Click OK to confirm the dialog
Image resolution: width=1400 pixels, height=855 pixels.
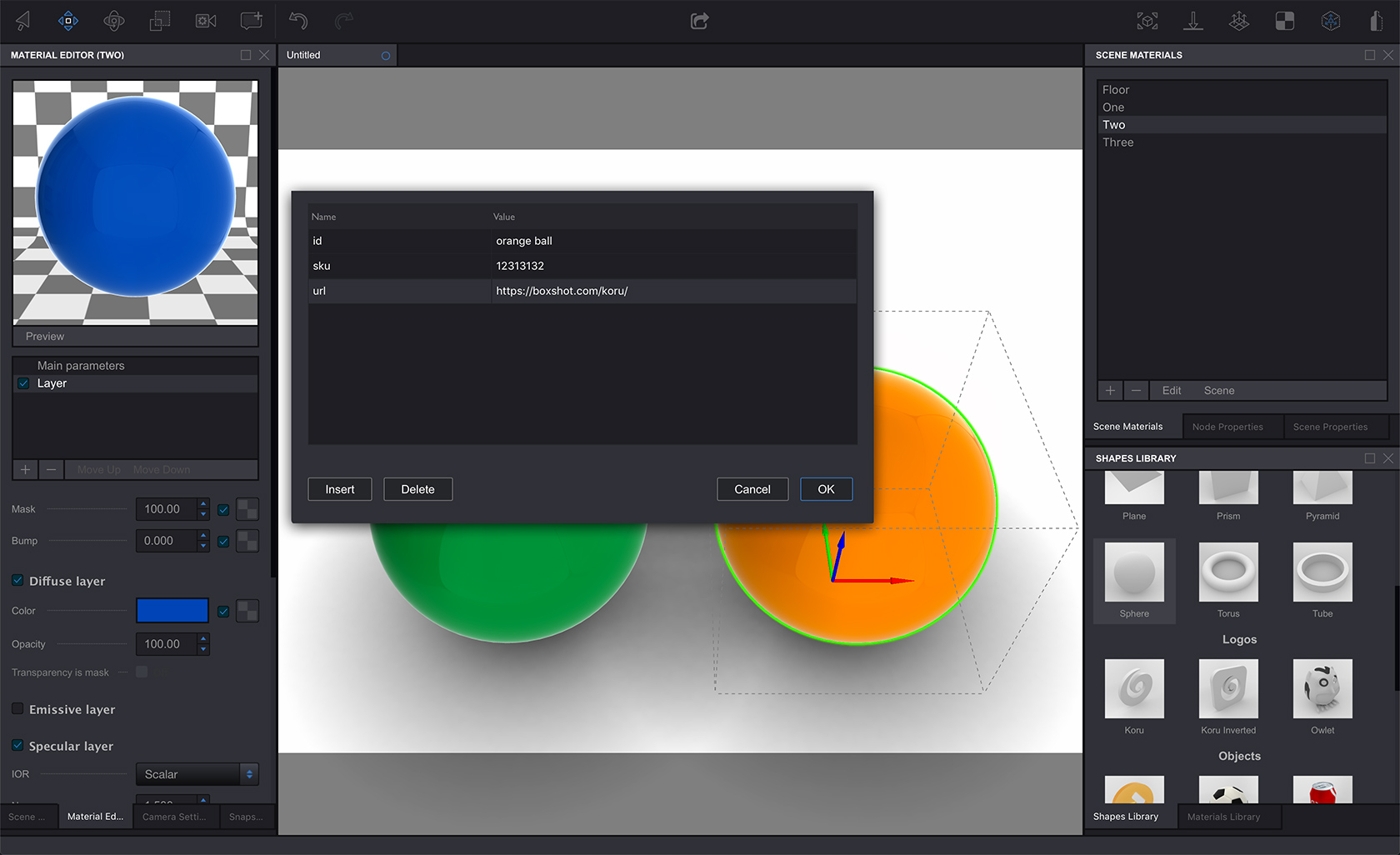826,489
